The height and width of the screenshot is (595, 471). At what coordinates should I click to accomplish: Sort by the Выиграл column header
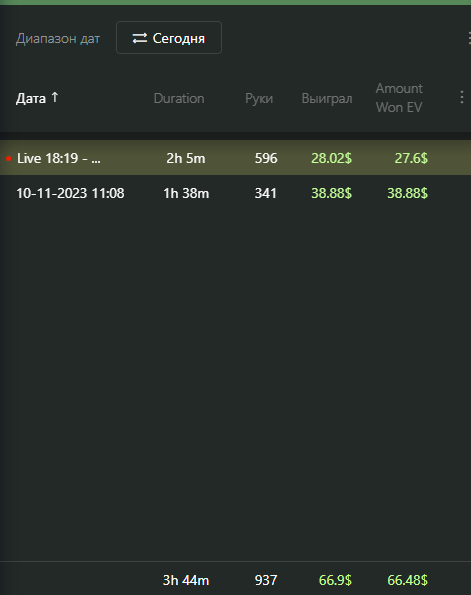327,98
